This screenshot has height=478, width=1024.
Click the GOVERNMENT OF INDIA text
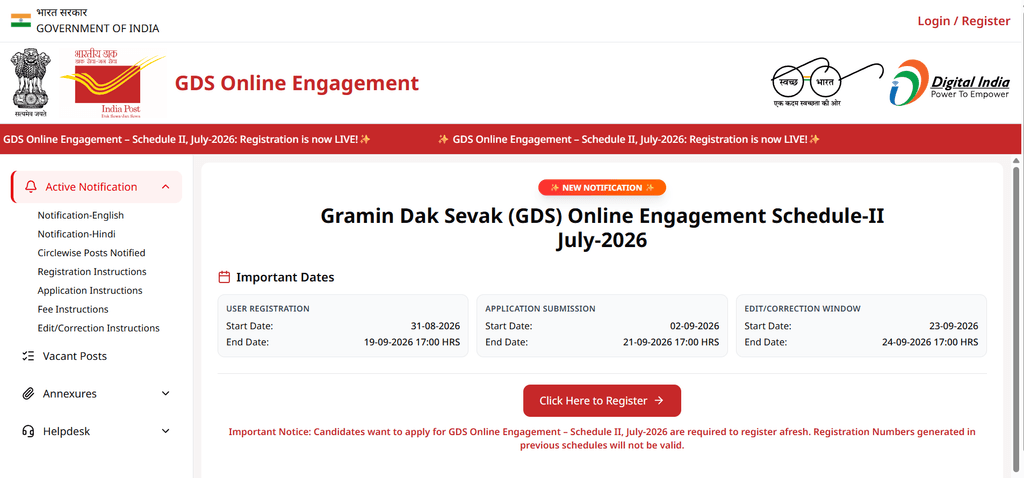[x=98, y=28]
